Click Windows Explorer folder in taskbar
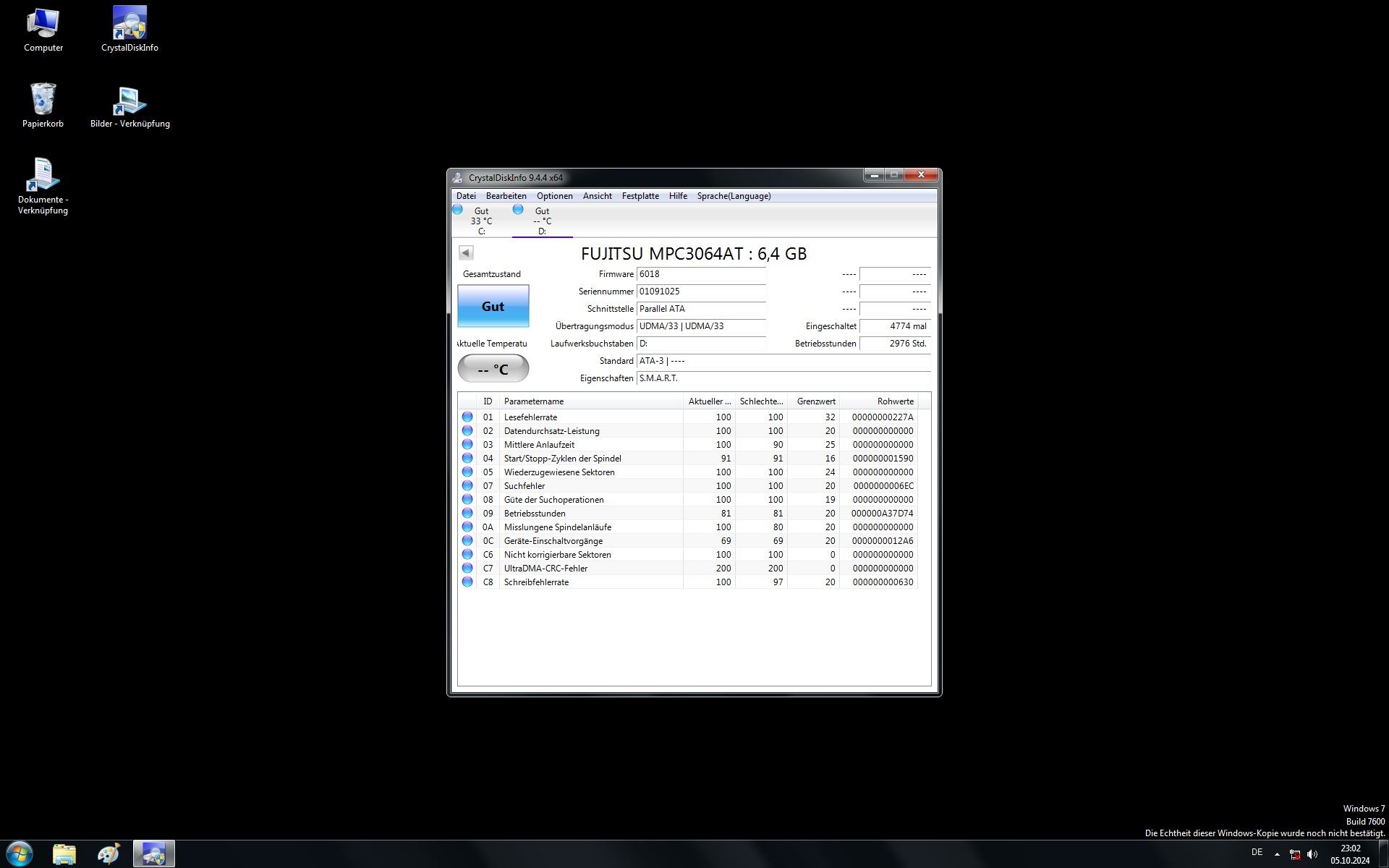This screenshot has height=868, width=1389. point(64,854)
